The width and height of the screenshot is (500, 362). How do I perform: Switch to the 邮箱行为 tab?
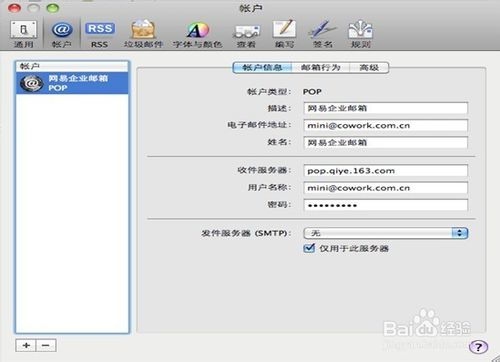tap(321, 68)
